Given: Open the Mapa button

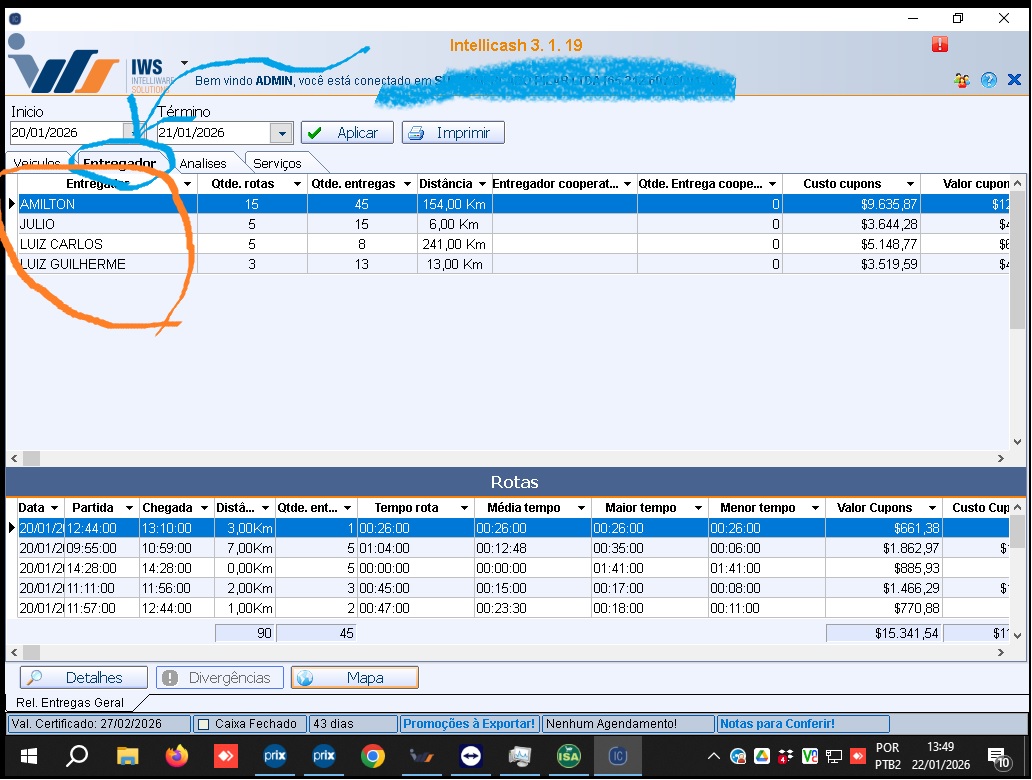Looking at the screenshot, I should pyautogui.click(x=355, y=678).
